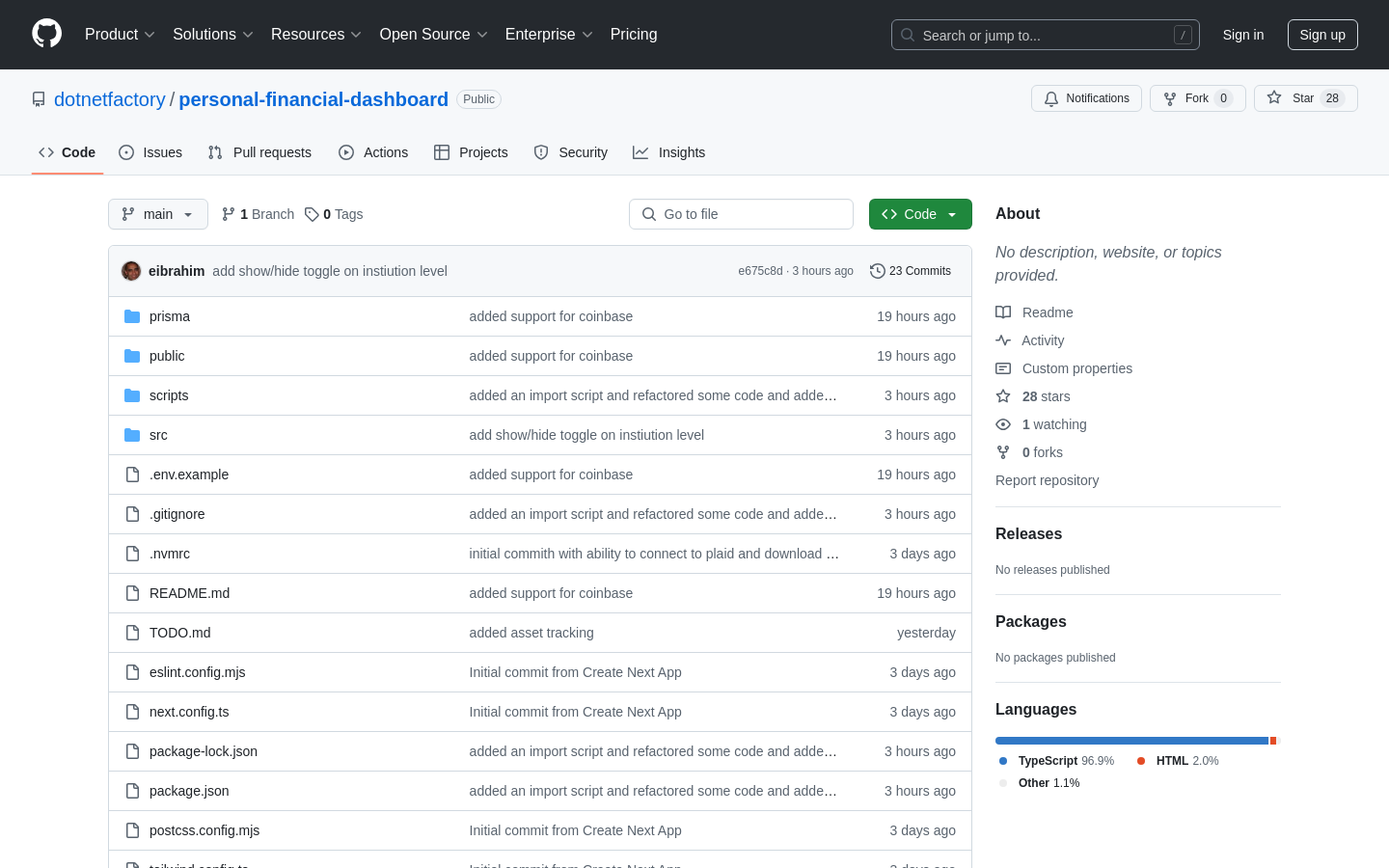Switch to the Issues tab
The width and height of the screenshot is (1389, 868).
[150, 152]
